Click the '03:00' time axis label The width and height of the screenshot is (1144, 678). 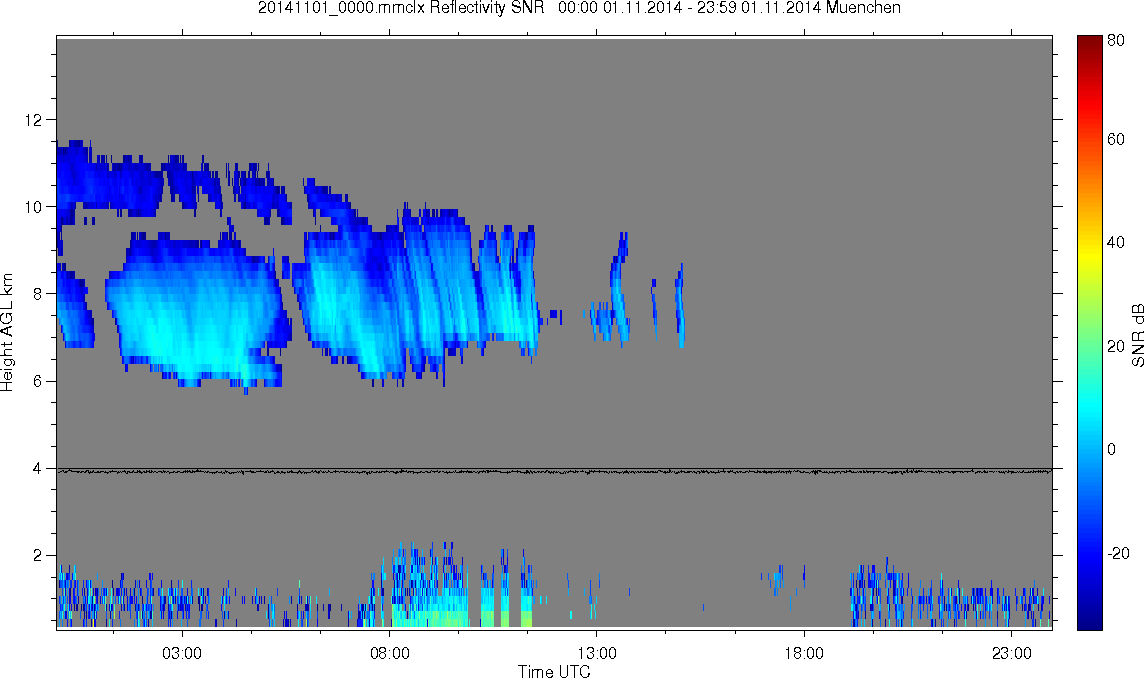tap(182, 653)
